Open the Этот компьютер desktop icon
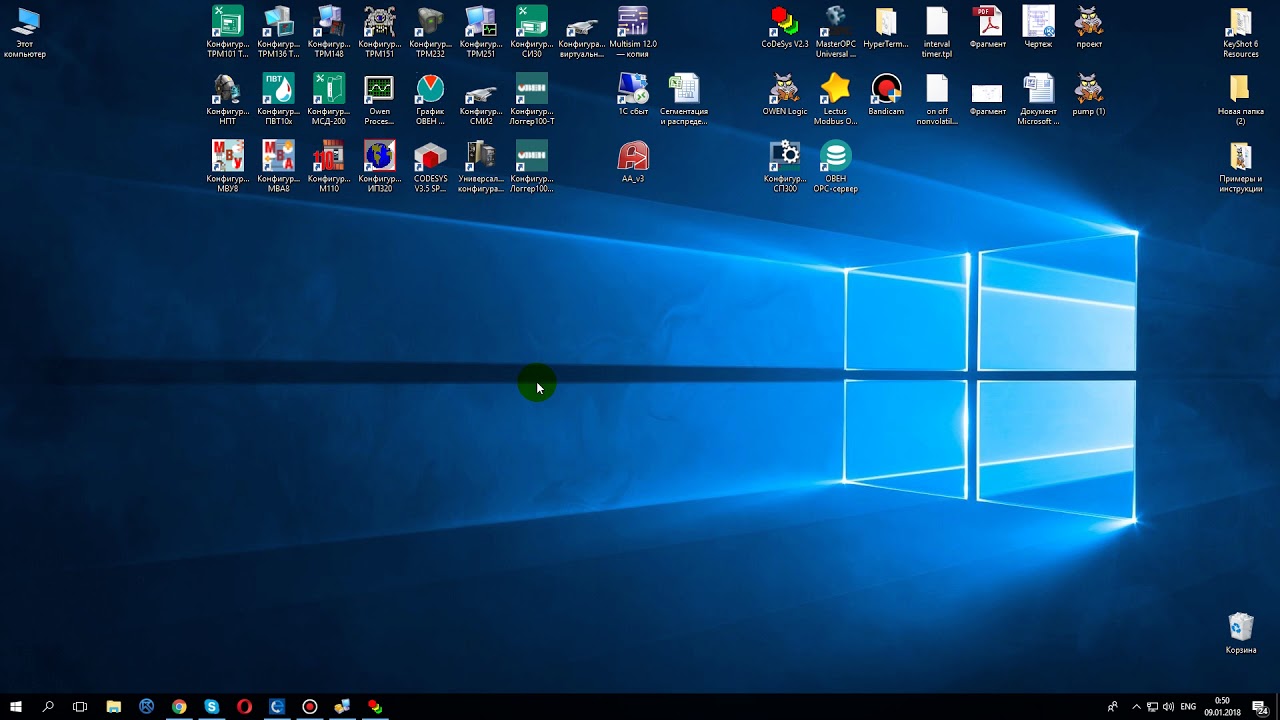 [x=25, y=32]
